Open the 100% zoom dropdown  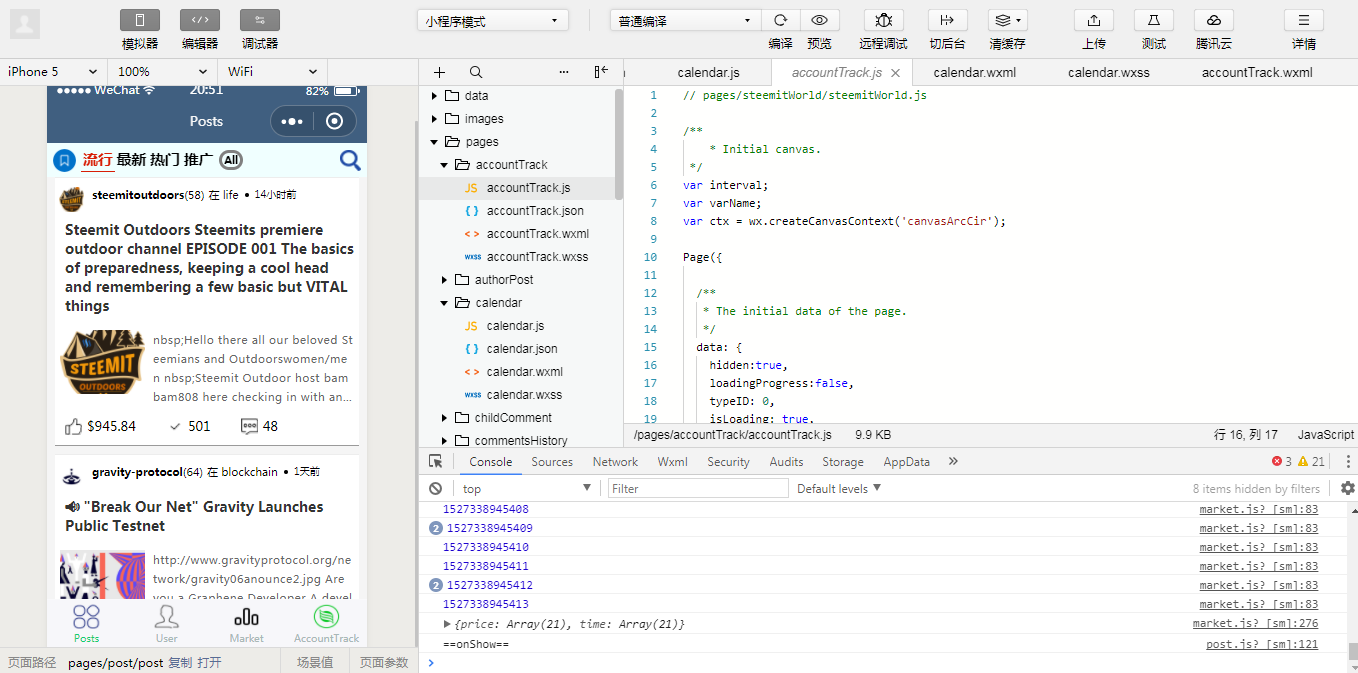[x=162, y=71]
